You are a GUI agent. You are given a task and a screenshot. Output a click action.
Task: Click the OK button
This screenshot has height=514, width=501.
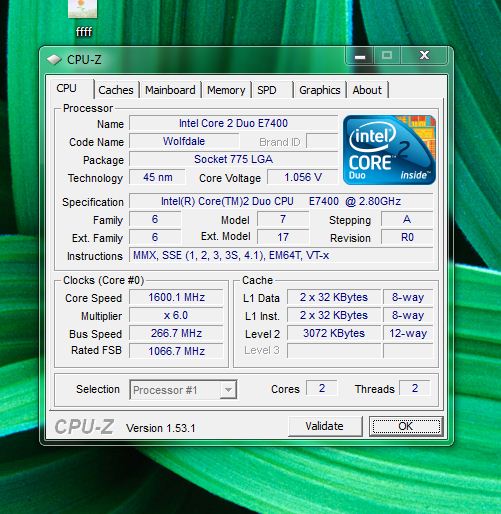point(406,426)
